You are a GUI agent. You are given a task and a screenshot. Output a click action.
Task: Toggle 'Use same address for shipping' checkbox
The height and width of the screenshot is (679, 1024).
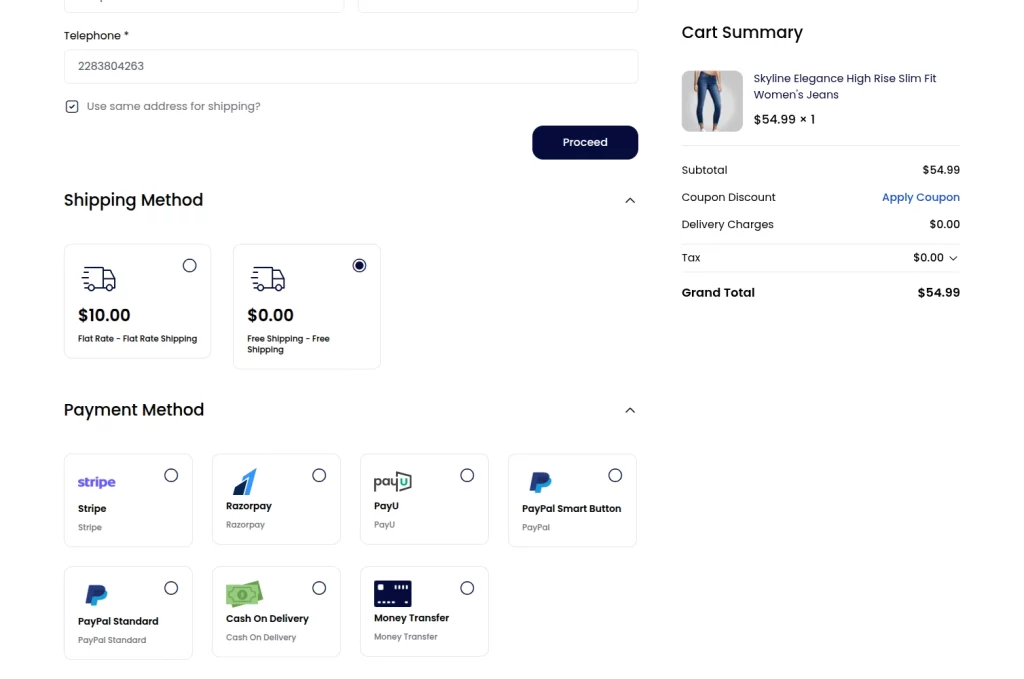[72, 106]
